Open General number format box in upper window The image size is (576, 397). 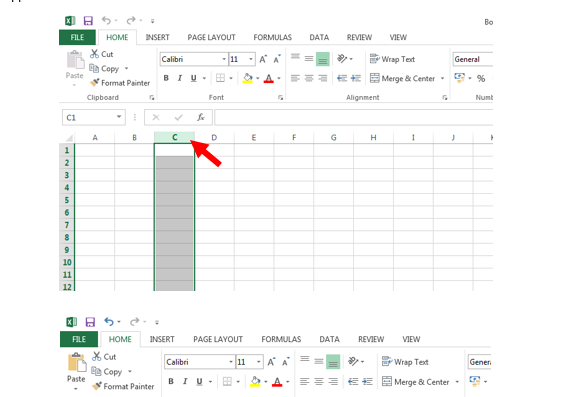click(472, 59)
